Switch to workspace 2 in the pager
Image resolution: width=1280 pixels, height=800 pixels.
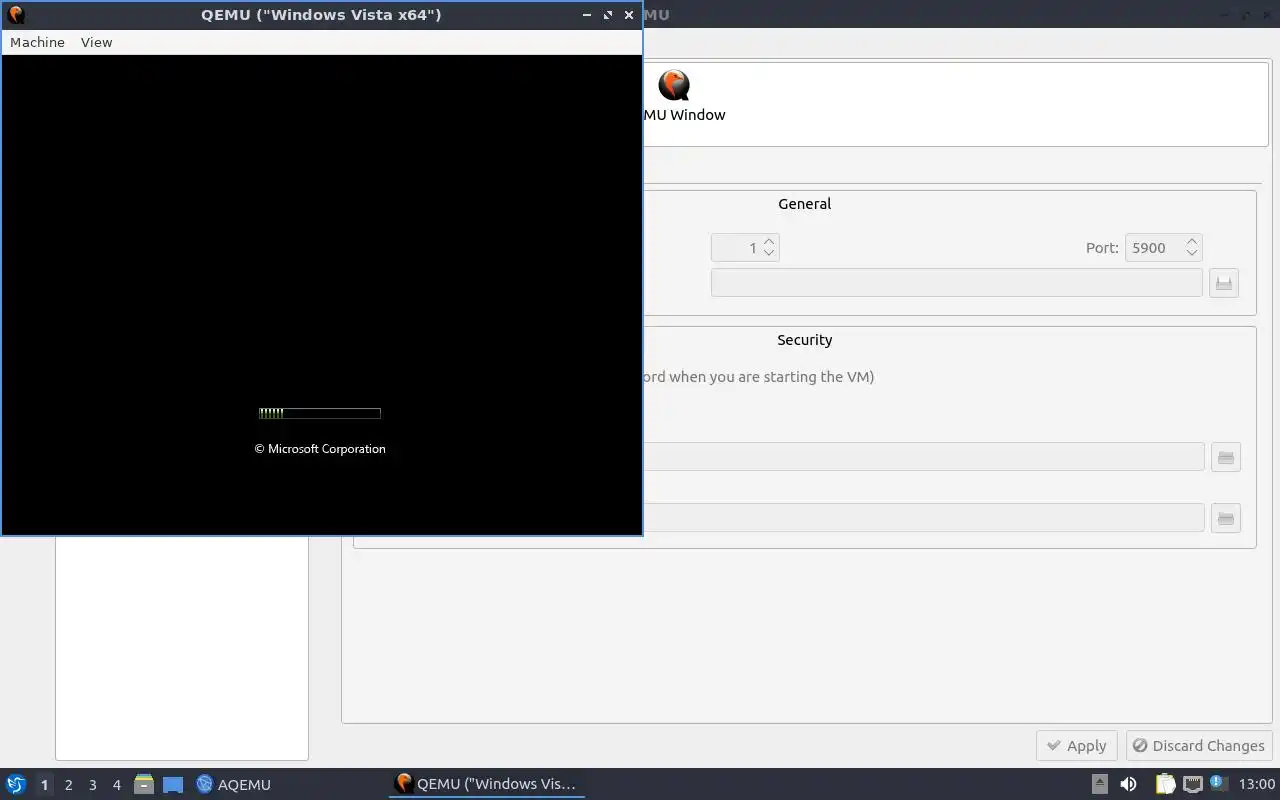coord(68,785)
